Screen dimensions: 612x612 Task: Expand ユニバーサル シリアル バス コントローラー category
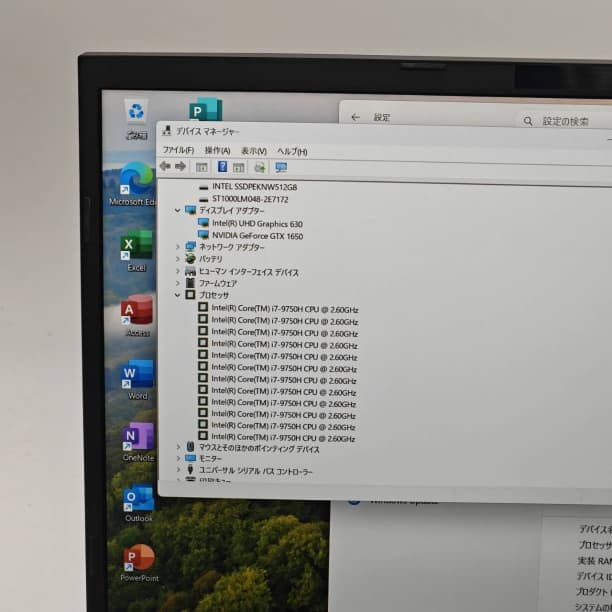[x=178, y=470]
